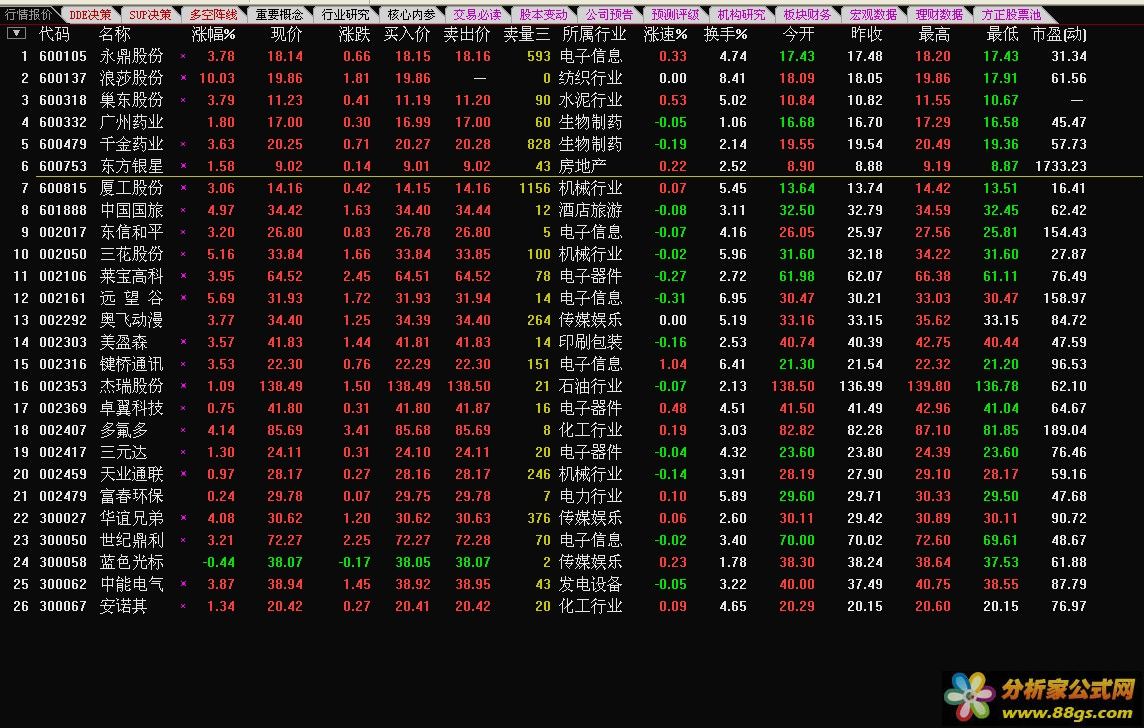This screenshot has width=1144, height=728.
Task: Open the 重要概念 tab
Action: [279, 15]
